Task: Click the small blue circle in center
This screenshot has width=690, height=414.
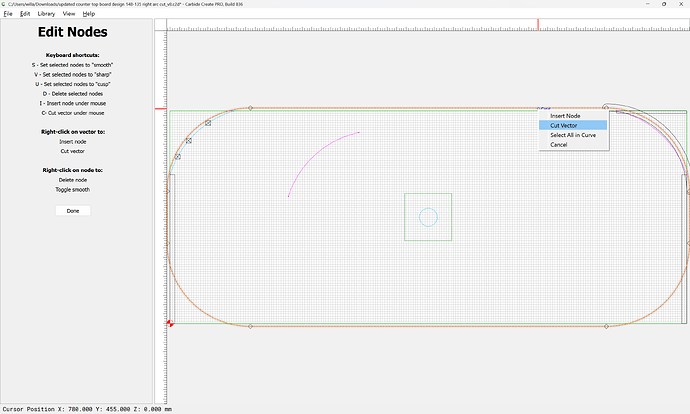Action: coord(428,217)
